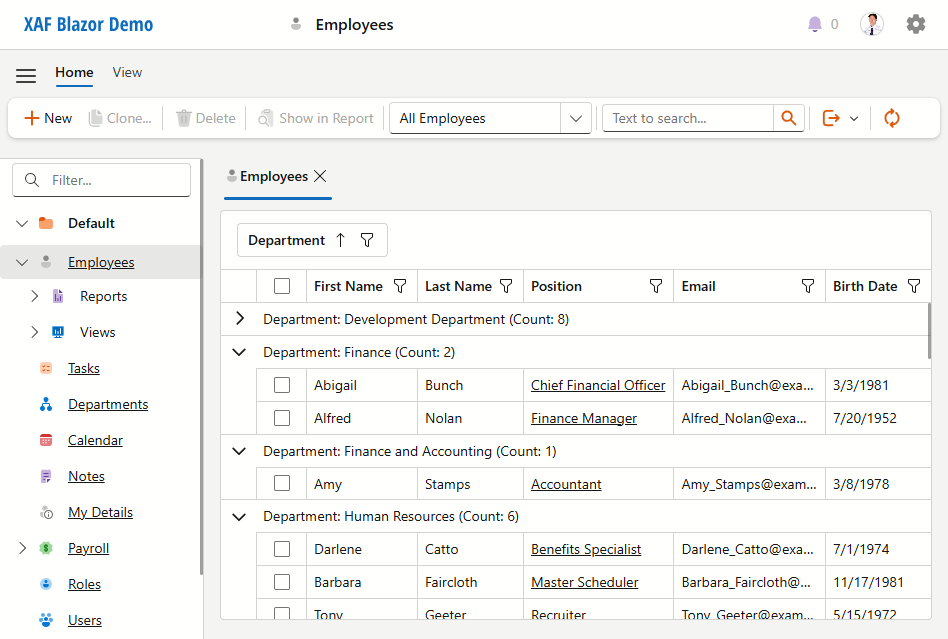Open the user avatar profile menu

pyautogui.click(x=872, y=24)
